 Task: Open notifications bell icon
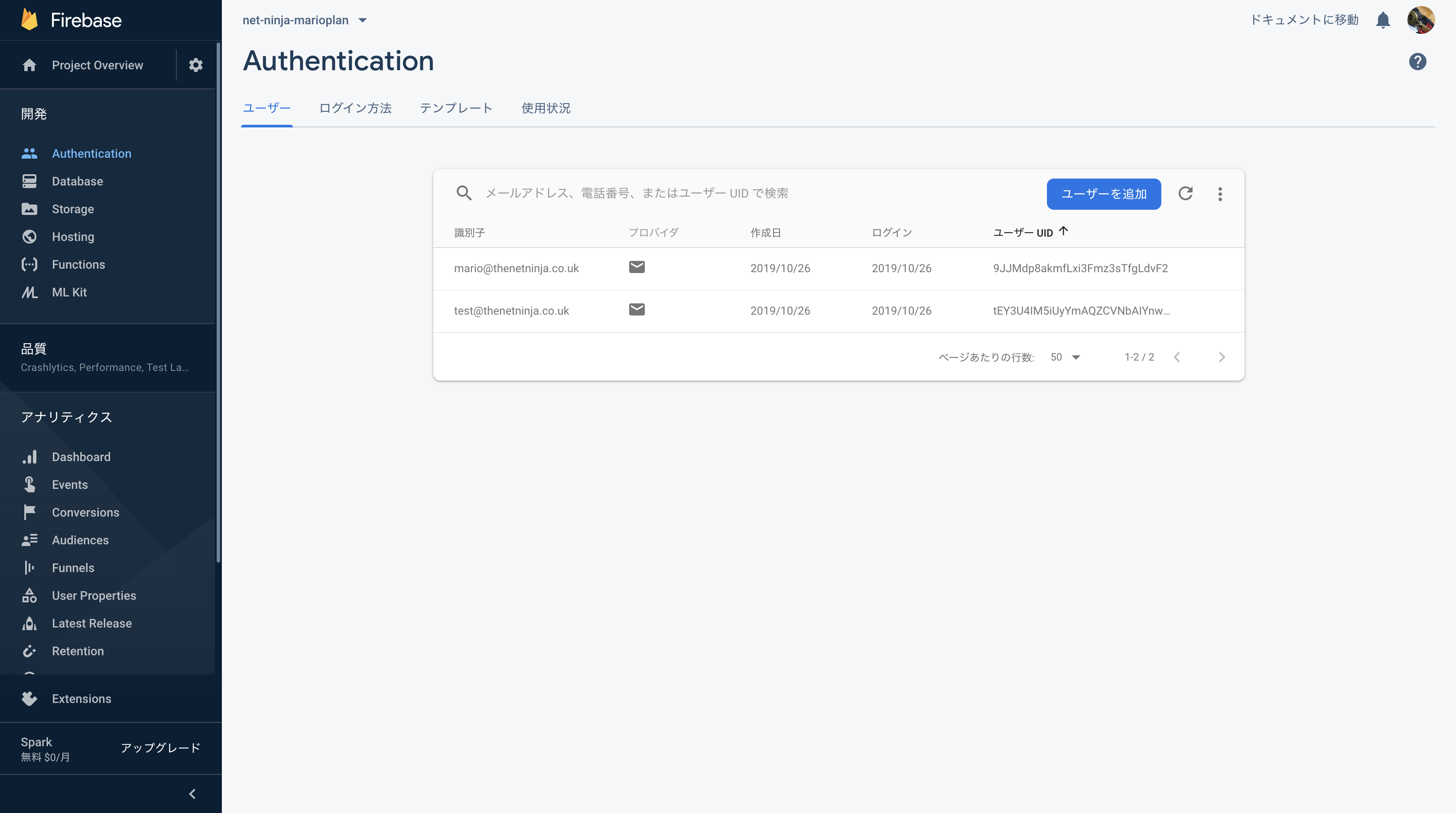coord(1382,20)
